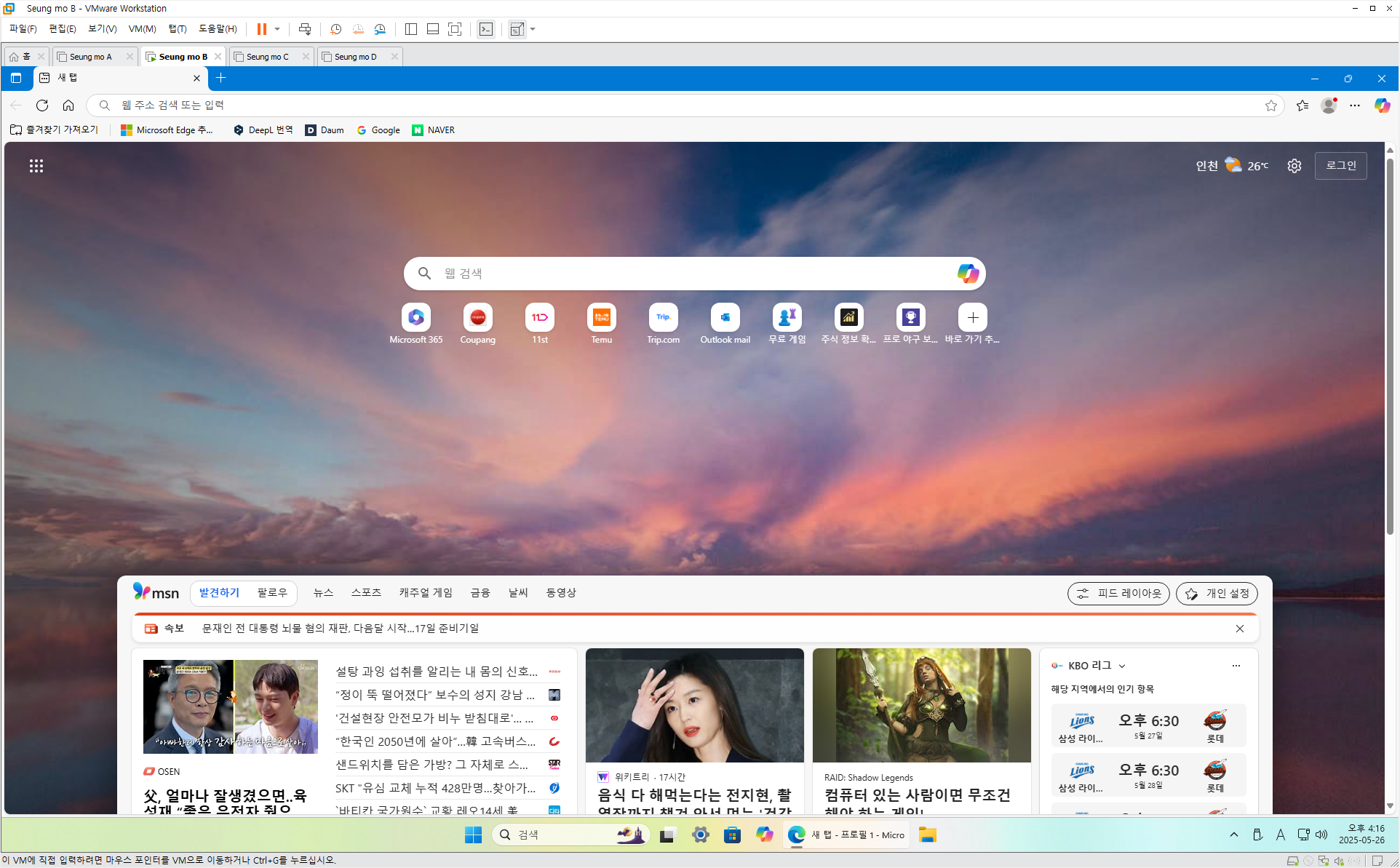Click the 로그인 button
This screenshot has width=1400, height=868.
point(1340,166)
